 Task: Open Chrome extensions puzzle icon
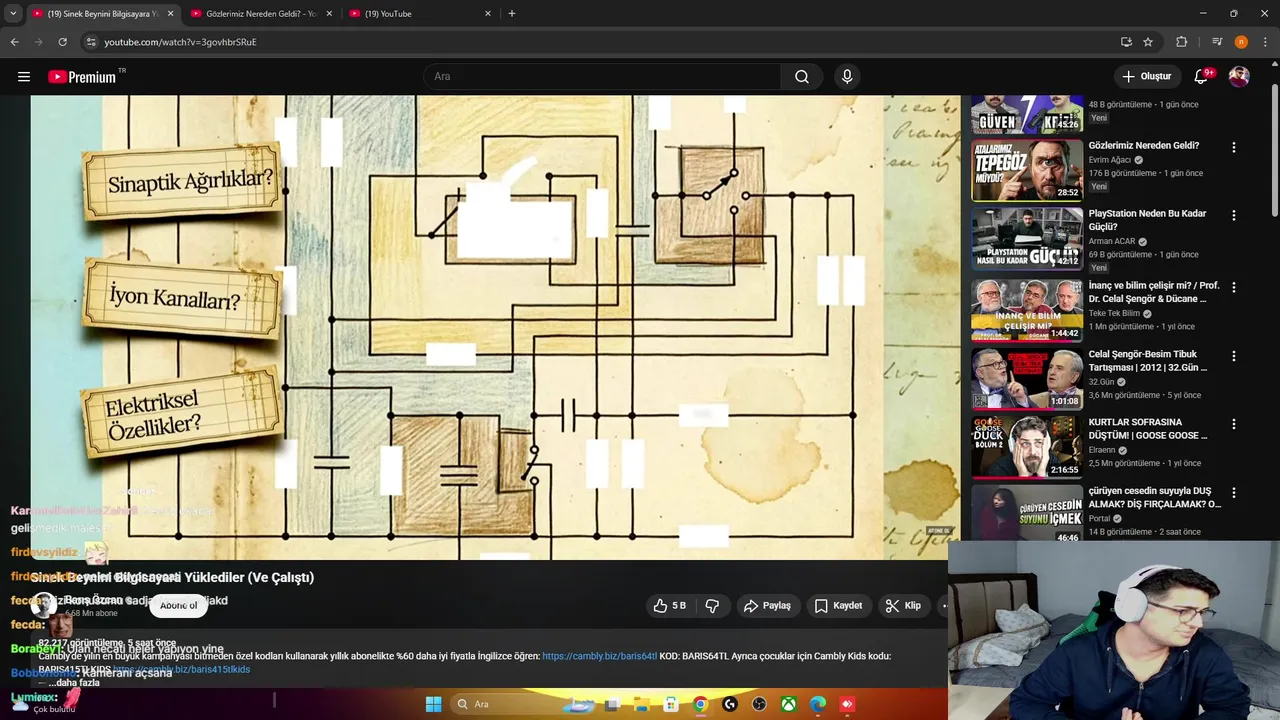pos(1182,42)
